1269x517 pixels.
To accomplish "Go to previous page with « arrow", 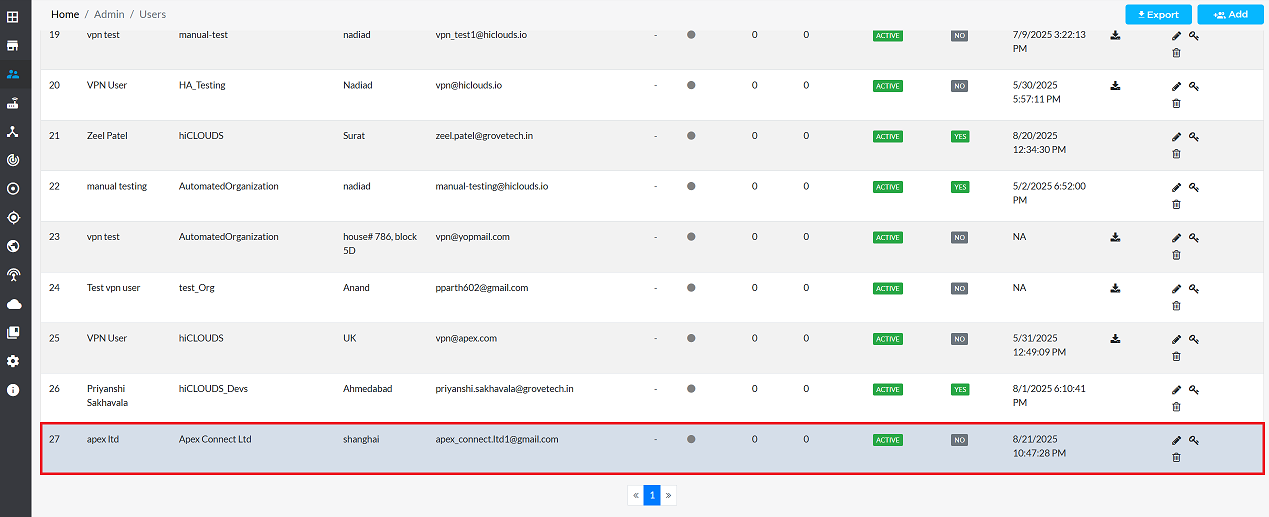I will tap(635, 495).
